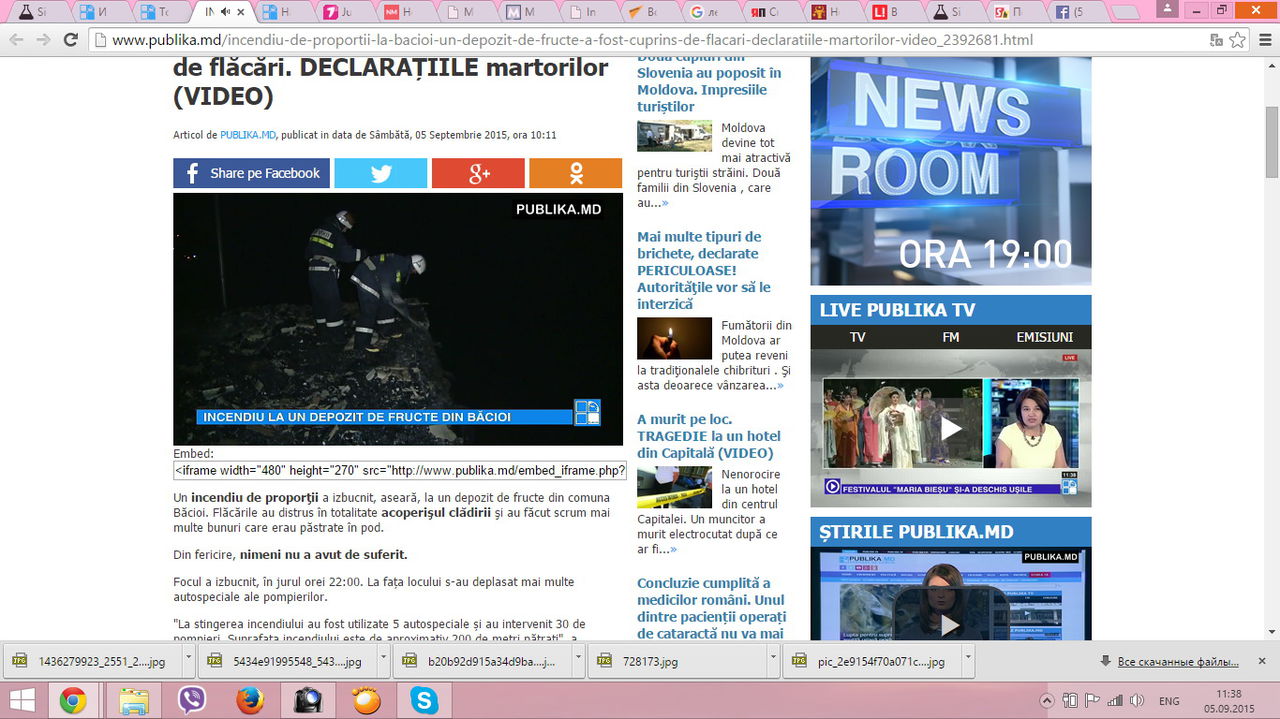Bookmark page with star icon
The image size is (1280, 719).
[1238, 40]
